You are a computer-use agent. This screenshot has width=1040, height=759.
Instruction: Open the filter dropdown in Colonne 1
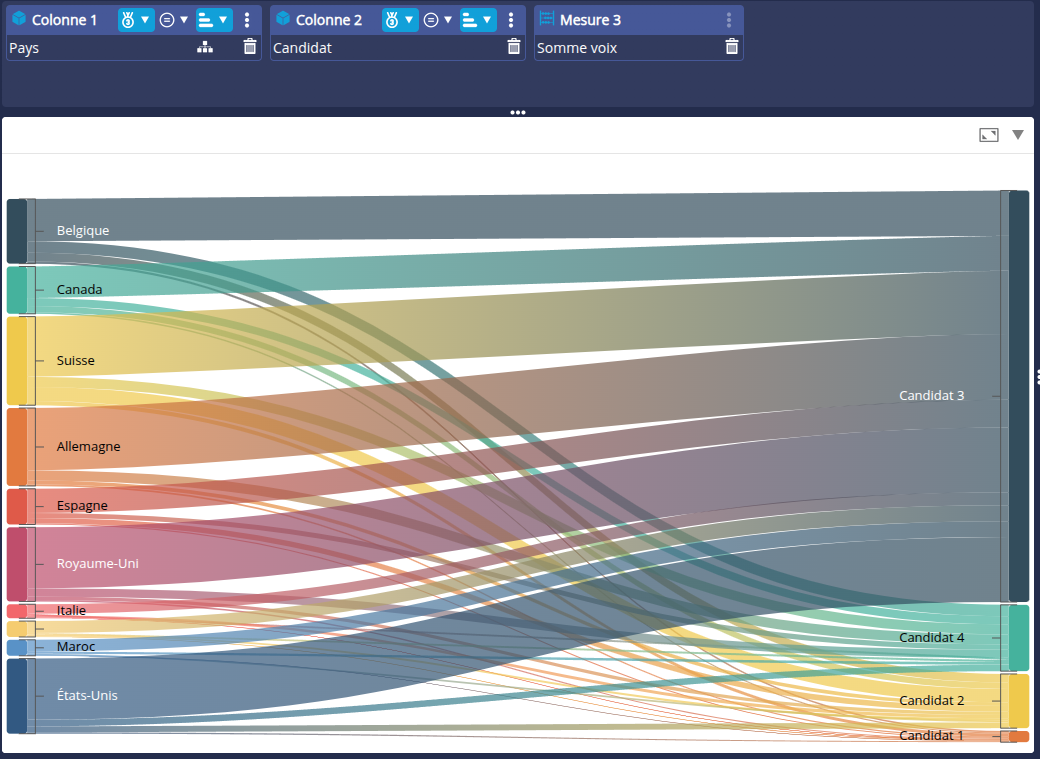183,20
